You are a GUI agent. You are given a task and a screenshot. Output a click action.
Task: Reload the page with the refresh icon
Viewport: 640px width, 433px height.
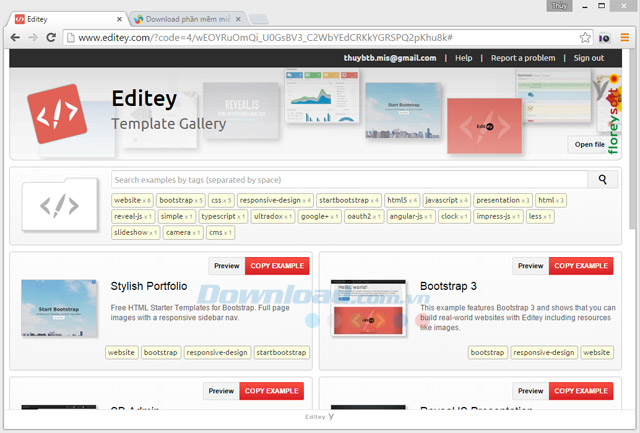51,38
